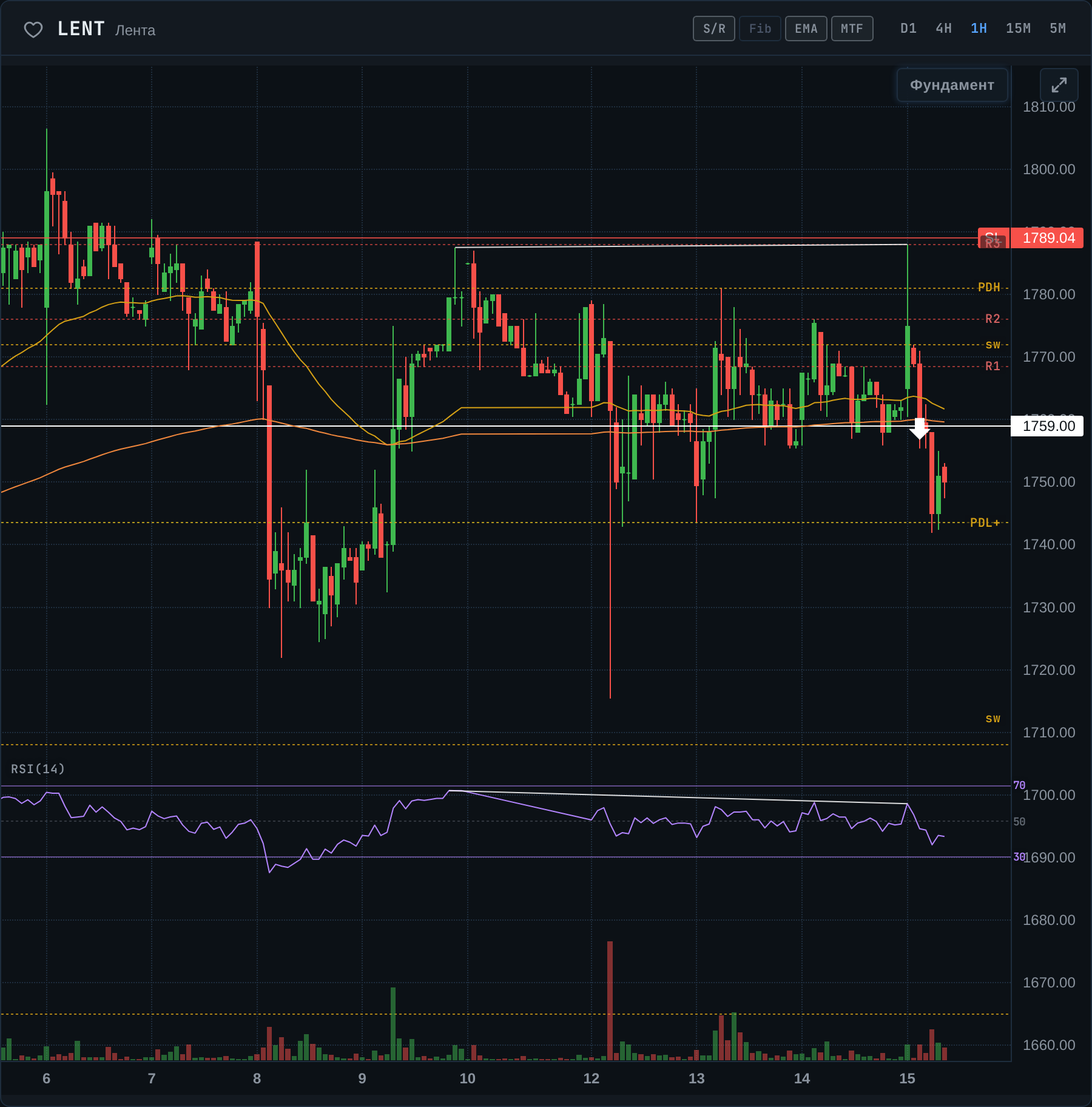Switch to 4H timeframe
The height and width of the screenshot is (1107, 1092).
click(x=943, y=29)
